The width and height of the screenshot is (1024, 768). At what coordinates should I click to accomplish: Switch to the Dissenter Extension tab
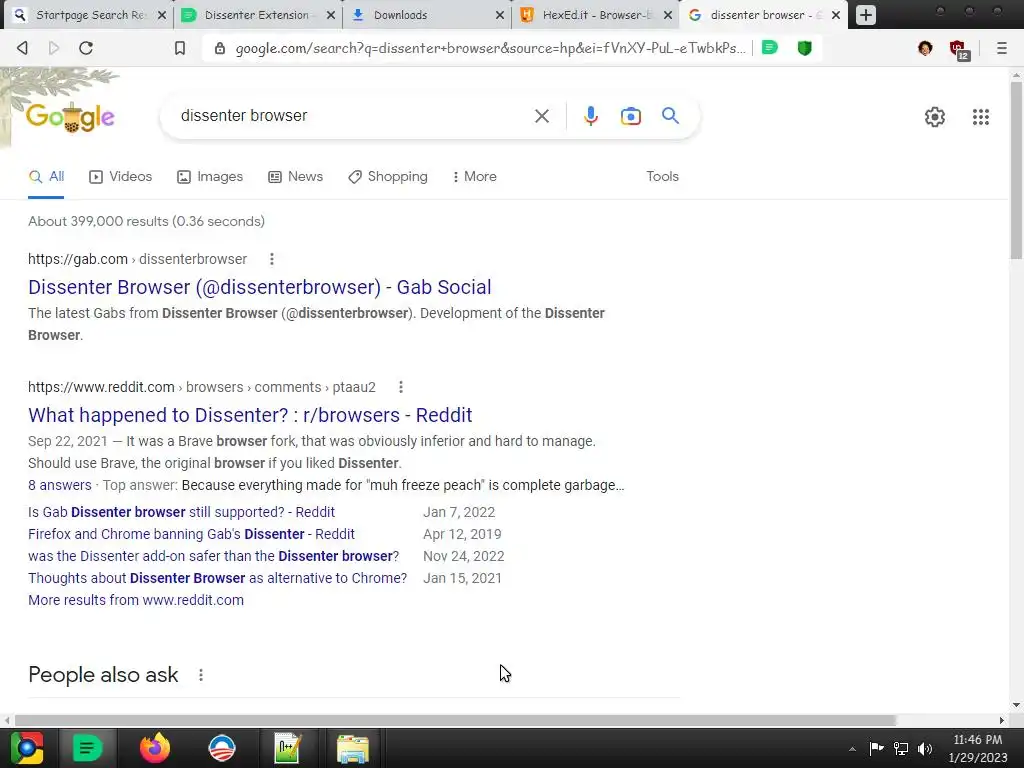256,14
